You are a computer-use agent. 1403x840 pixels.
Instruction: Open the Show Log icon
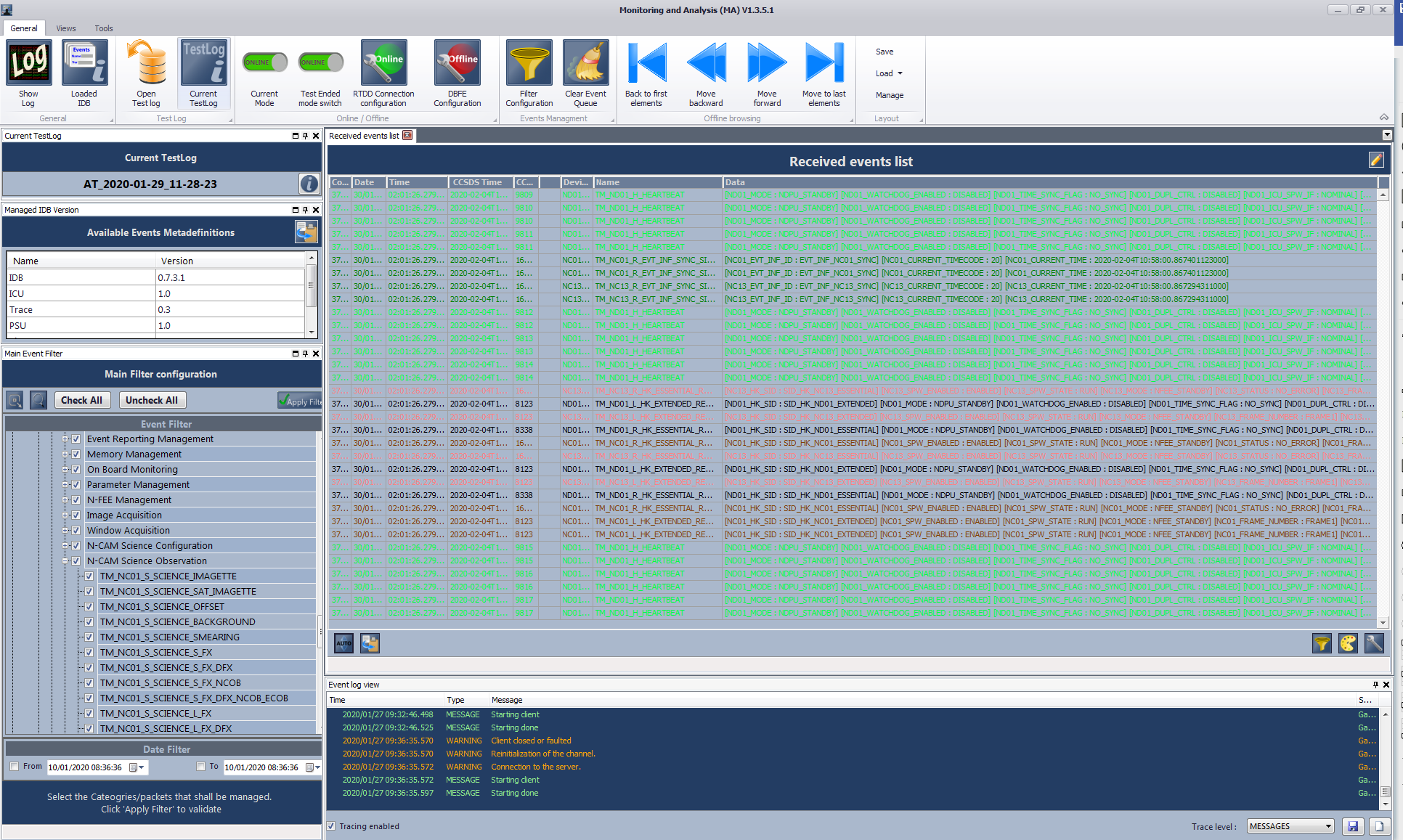pyautogui.click(x=28, y=64)
